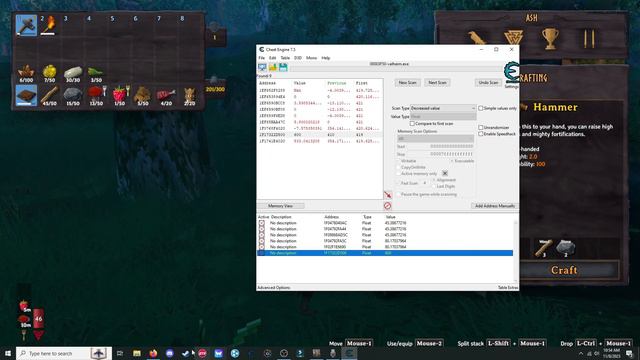Select the scan result row with value 400

(320, 135)
